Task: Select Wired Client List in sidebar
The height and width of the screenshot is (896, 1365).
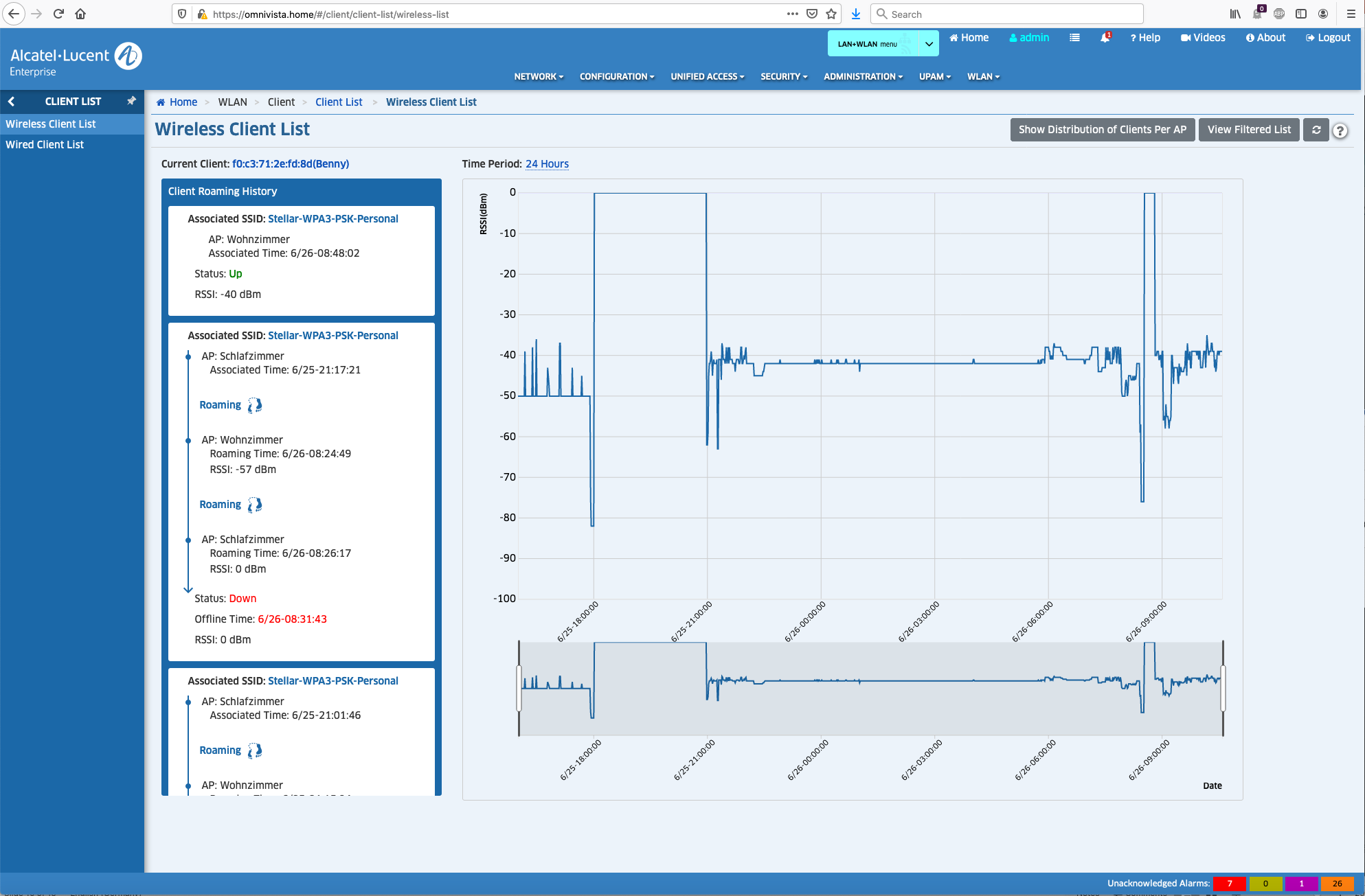Action: point(45,144)
